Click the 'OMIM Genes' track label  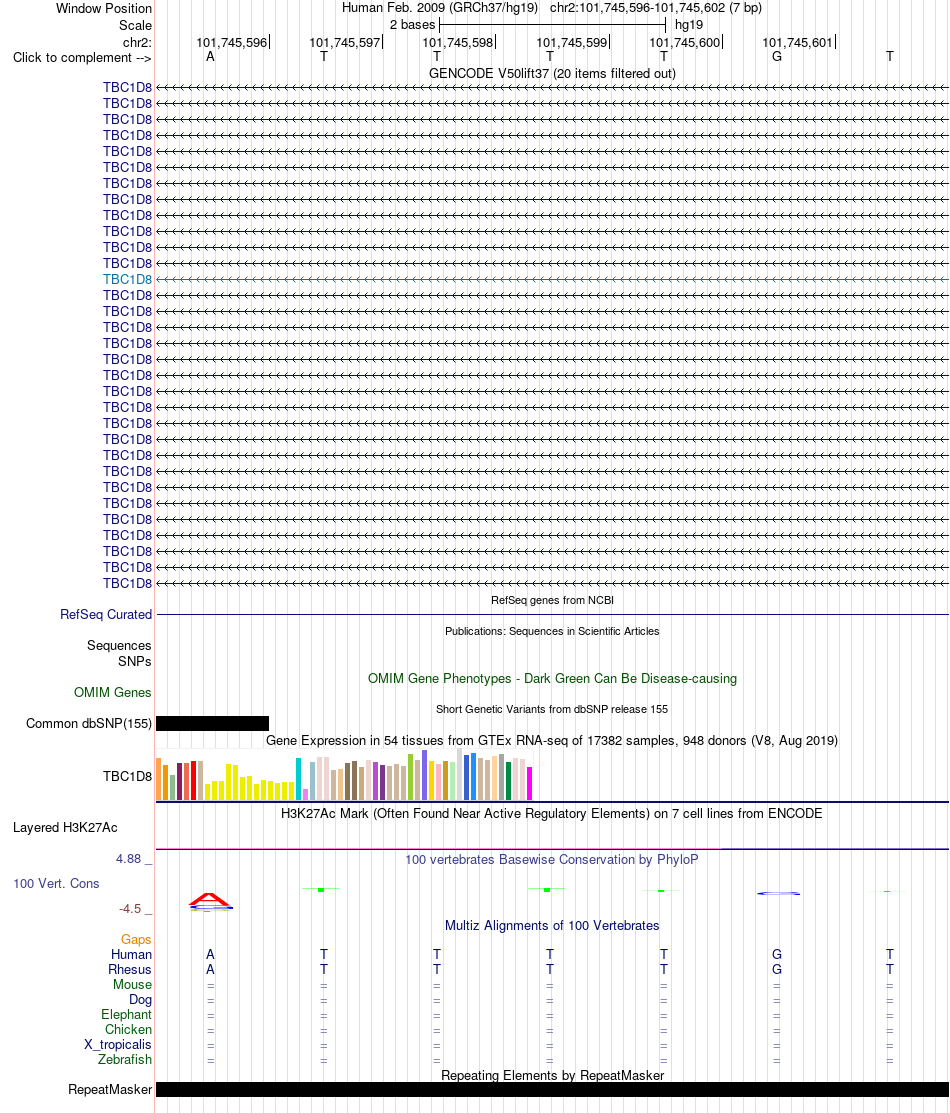point(113,693)
